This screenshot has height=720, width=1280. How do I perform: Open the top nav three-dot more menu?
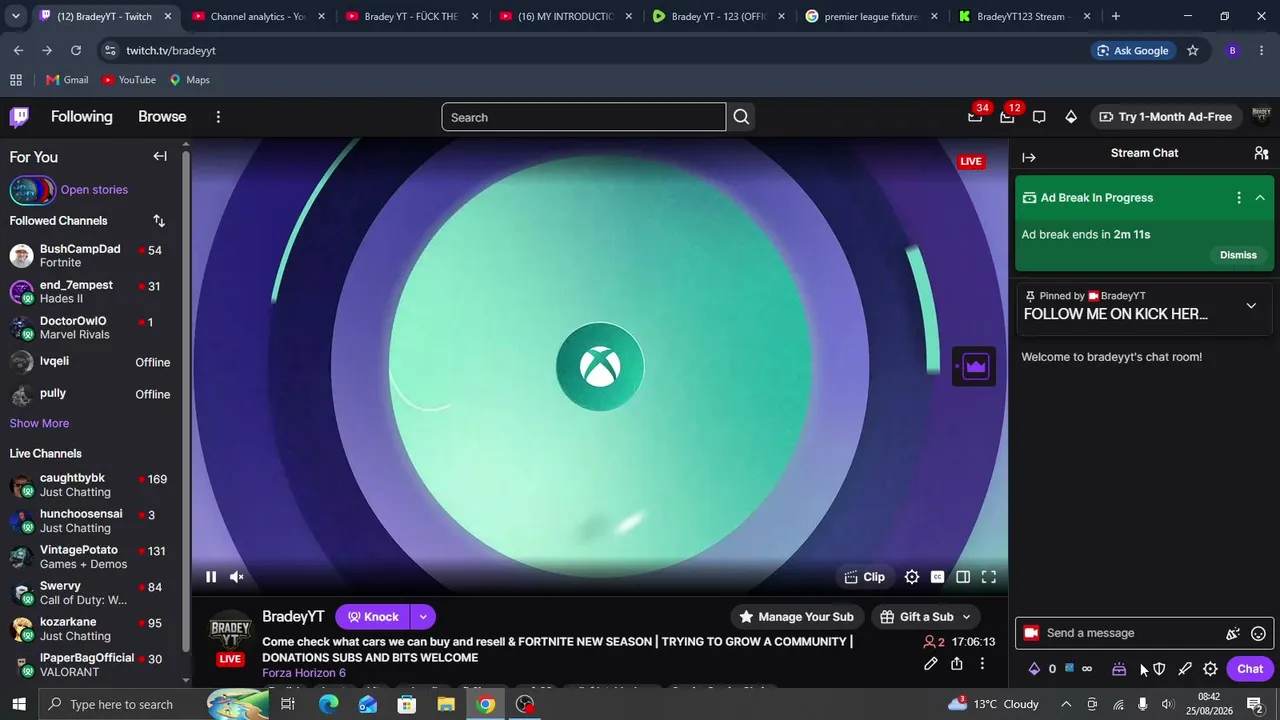(218, 117)
